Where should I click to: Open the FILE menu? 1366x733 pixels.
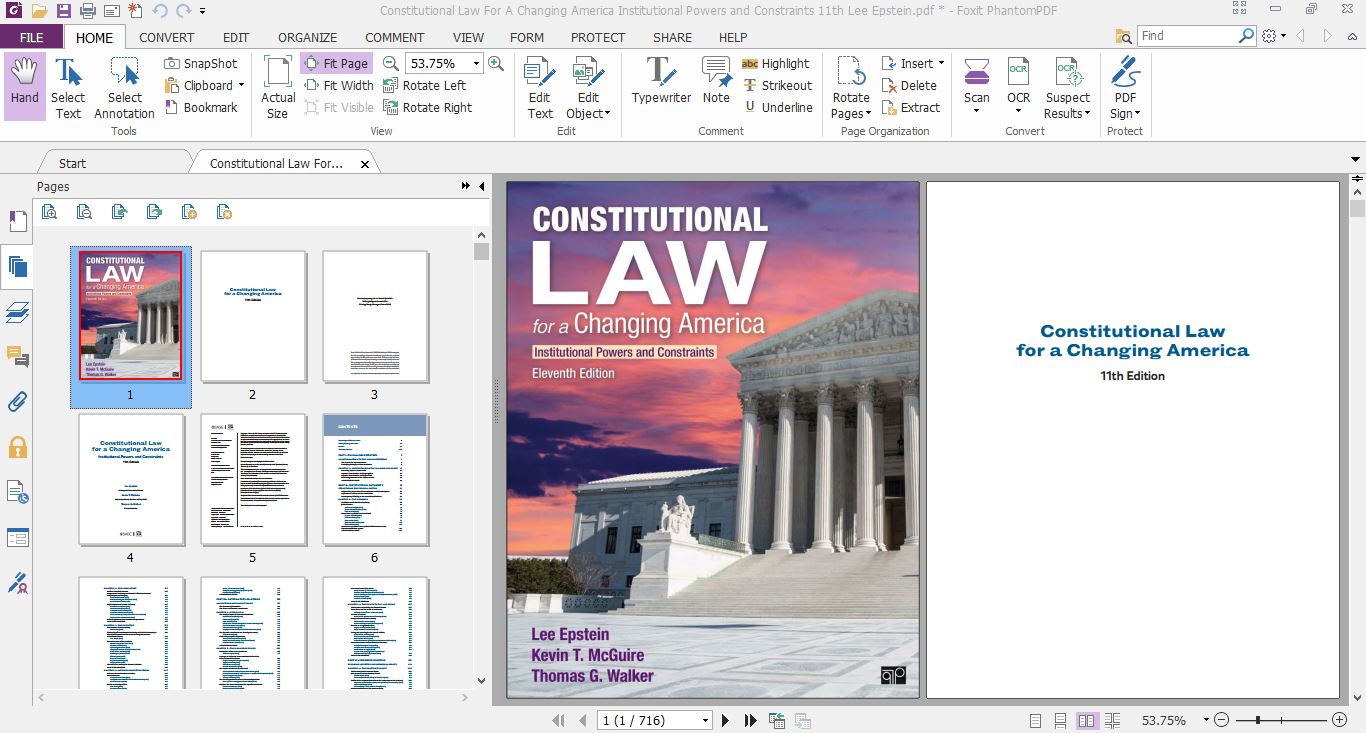pyautogui.click(x=31, y=37)
